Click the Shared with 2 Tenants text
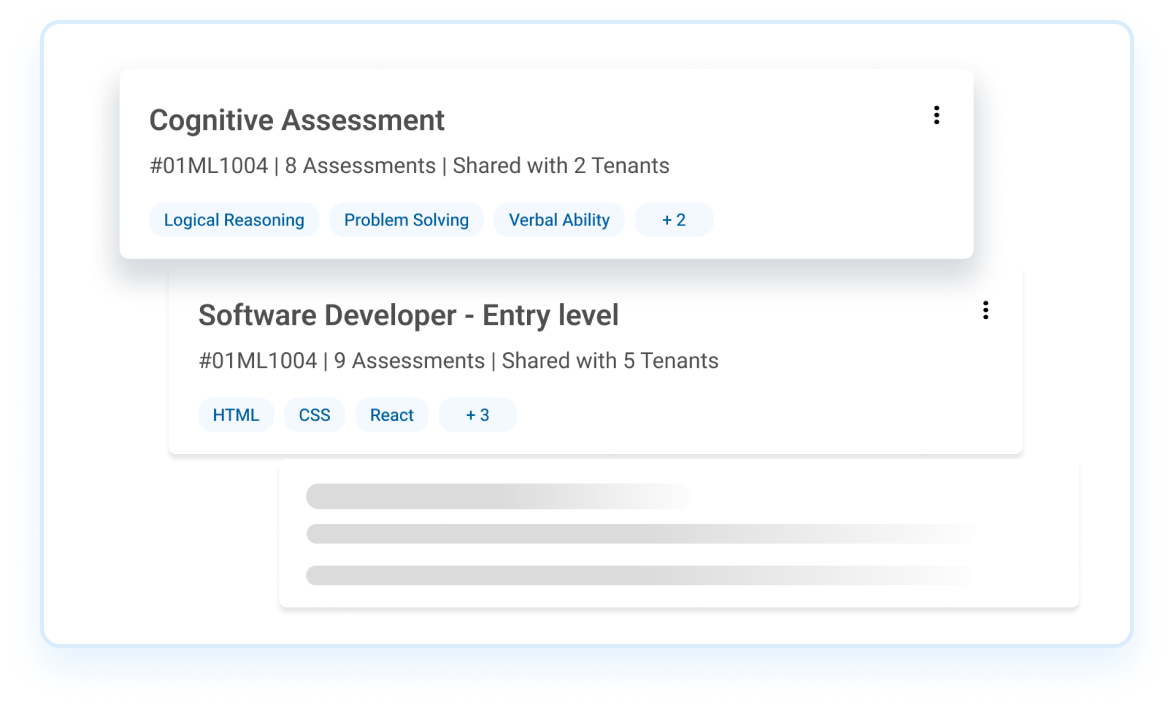The width and height of the screenshot is (1174, 708). pos(560,166)
